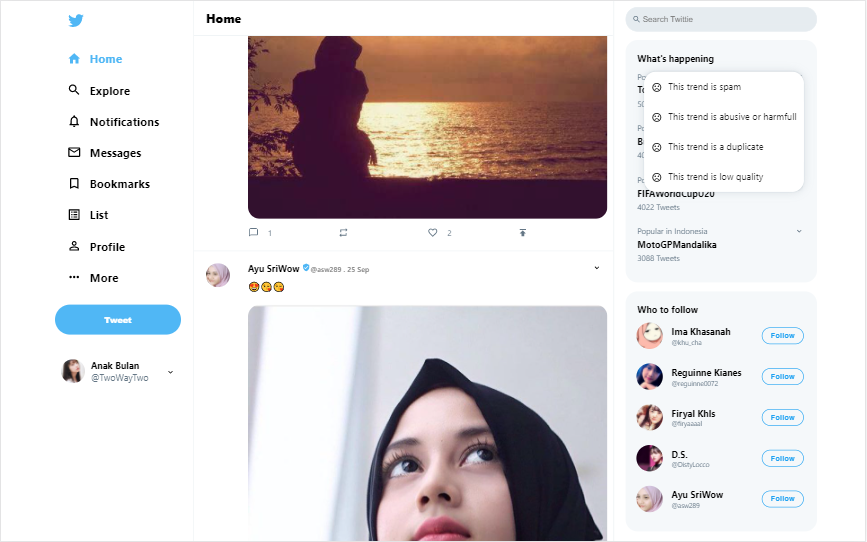Open the hijab portrait photo
Viewport: 867px width, 542px height.
click(x=427, y=424)
